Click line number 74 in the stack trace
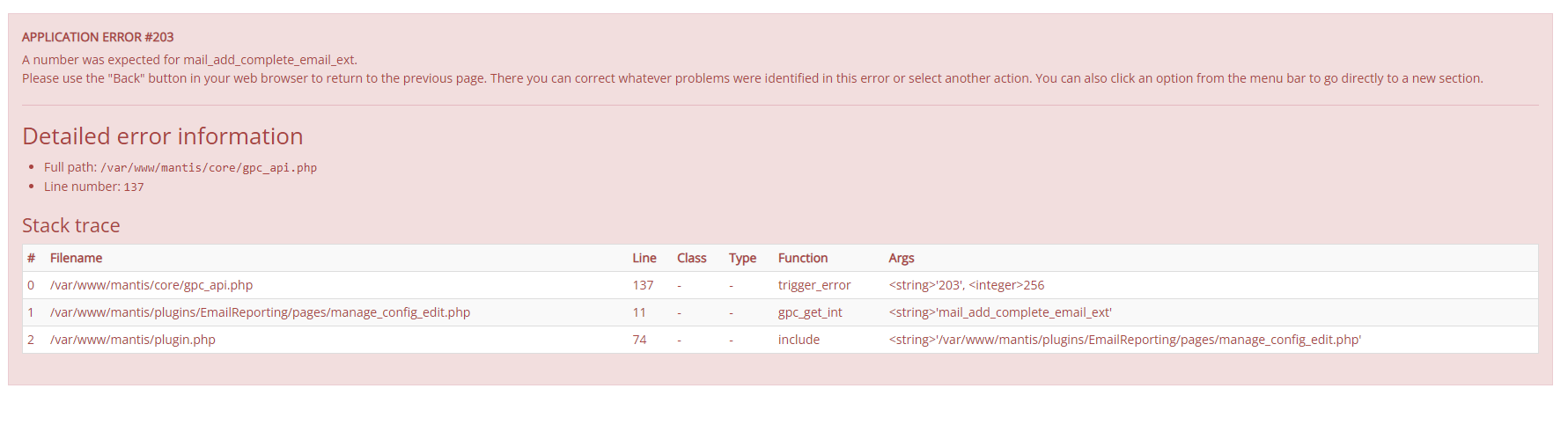Image resolution: width=1568 pixels, height=425 pixels. pyautogui.click(x=639, y=340)
